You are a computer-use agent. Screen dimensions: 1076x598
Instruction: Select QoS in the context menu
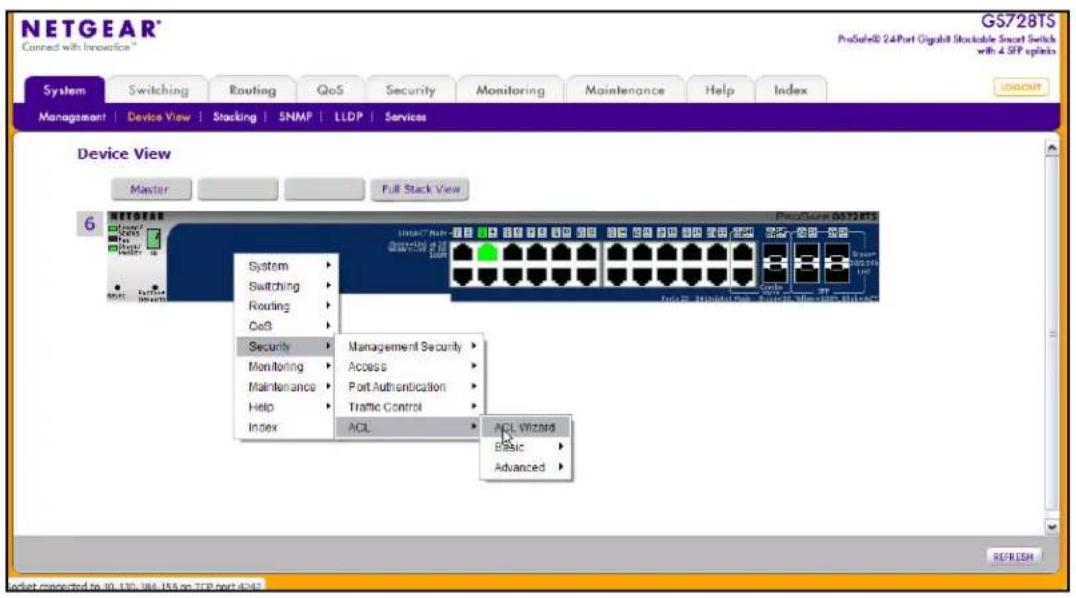(285, 326)
